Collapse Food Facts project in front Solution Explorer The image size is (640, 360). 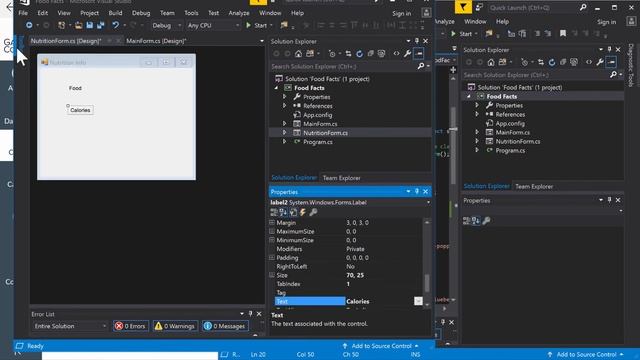276,88
